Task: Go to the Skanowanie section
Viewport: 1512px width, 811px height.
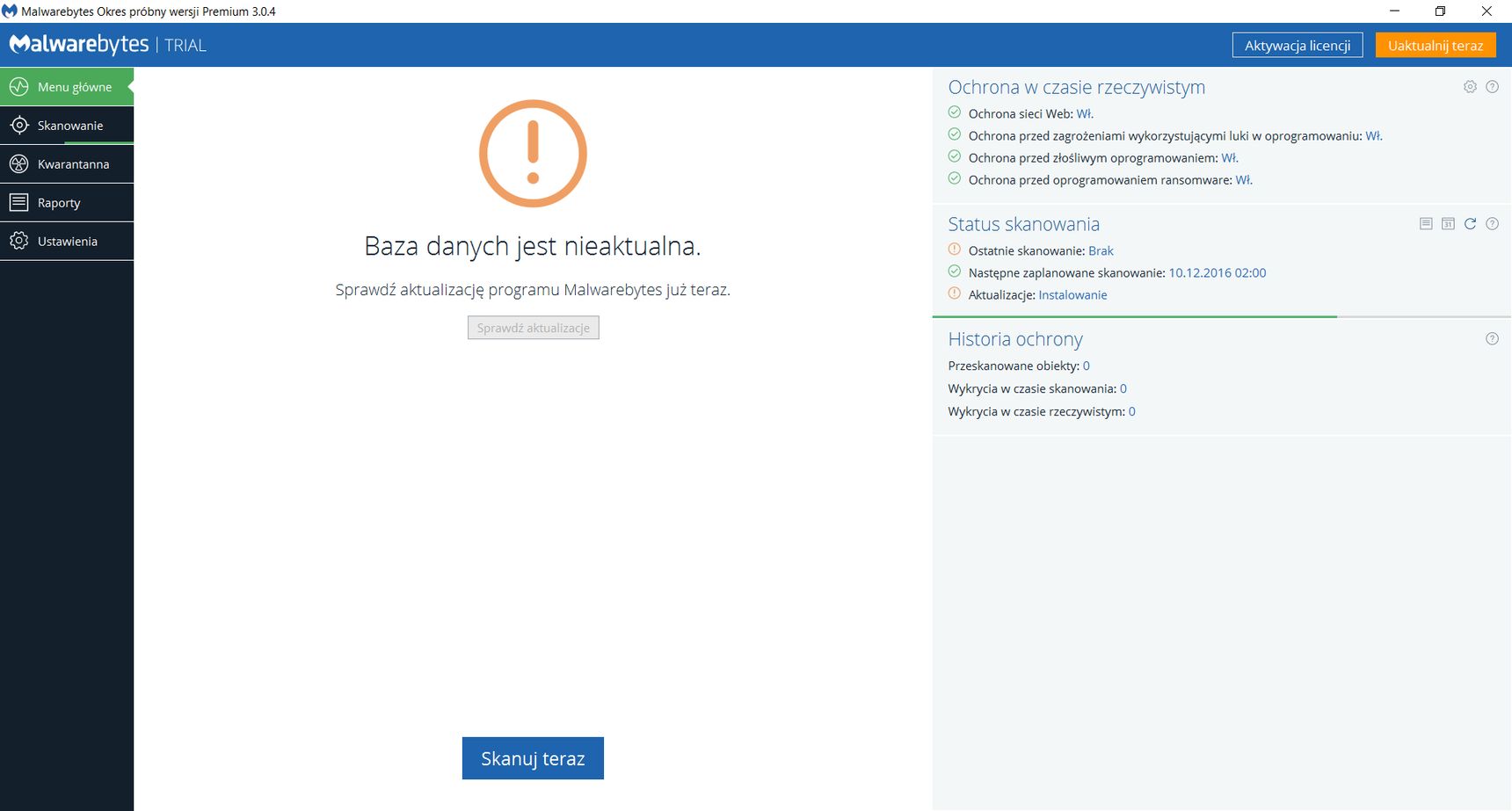Action: coord(67,126)
